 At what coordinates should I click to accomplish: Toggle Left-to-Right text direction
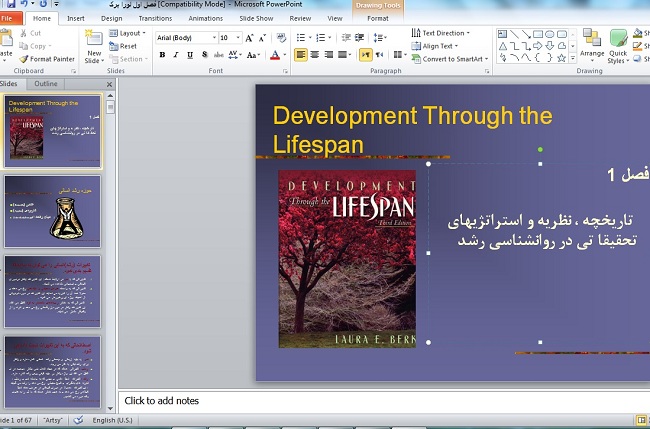[x=366, y=55]
